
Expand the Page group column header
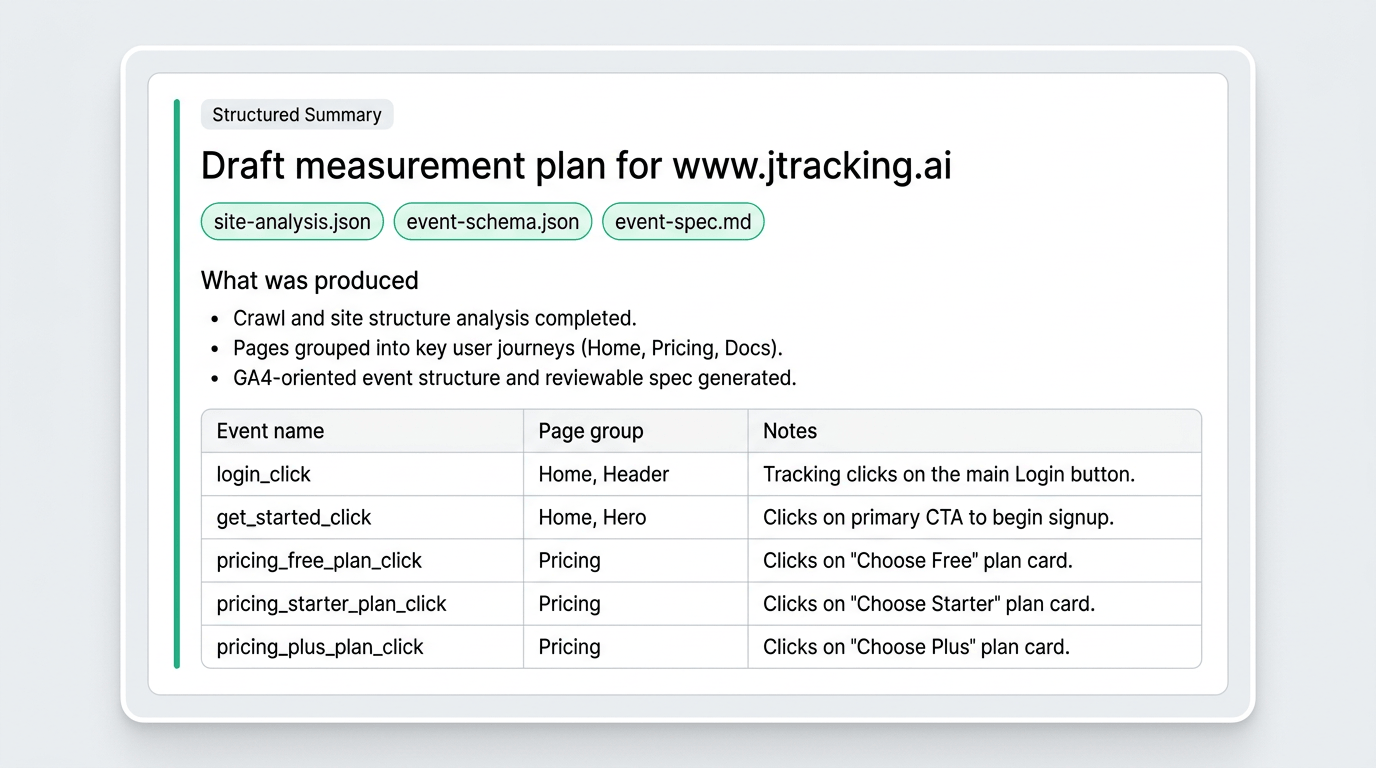pos(590,431)
